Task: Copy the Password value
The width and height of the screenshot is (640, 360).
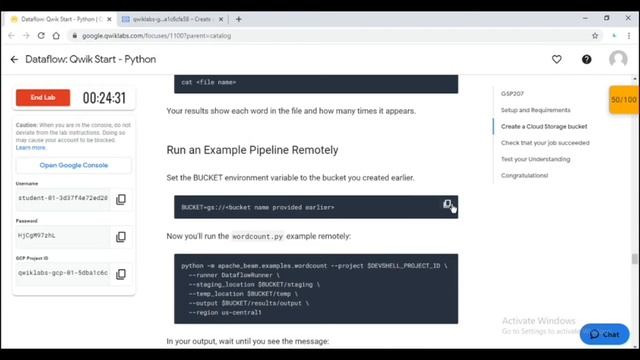Action: pyautogui.click(x=121, y=237)
